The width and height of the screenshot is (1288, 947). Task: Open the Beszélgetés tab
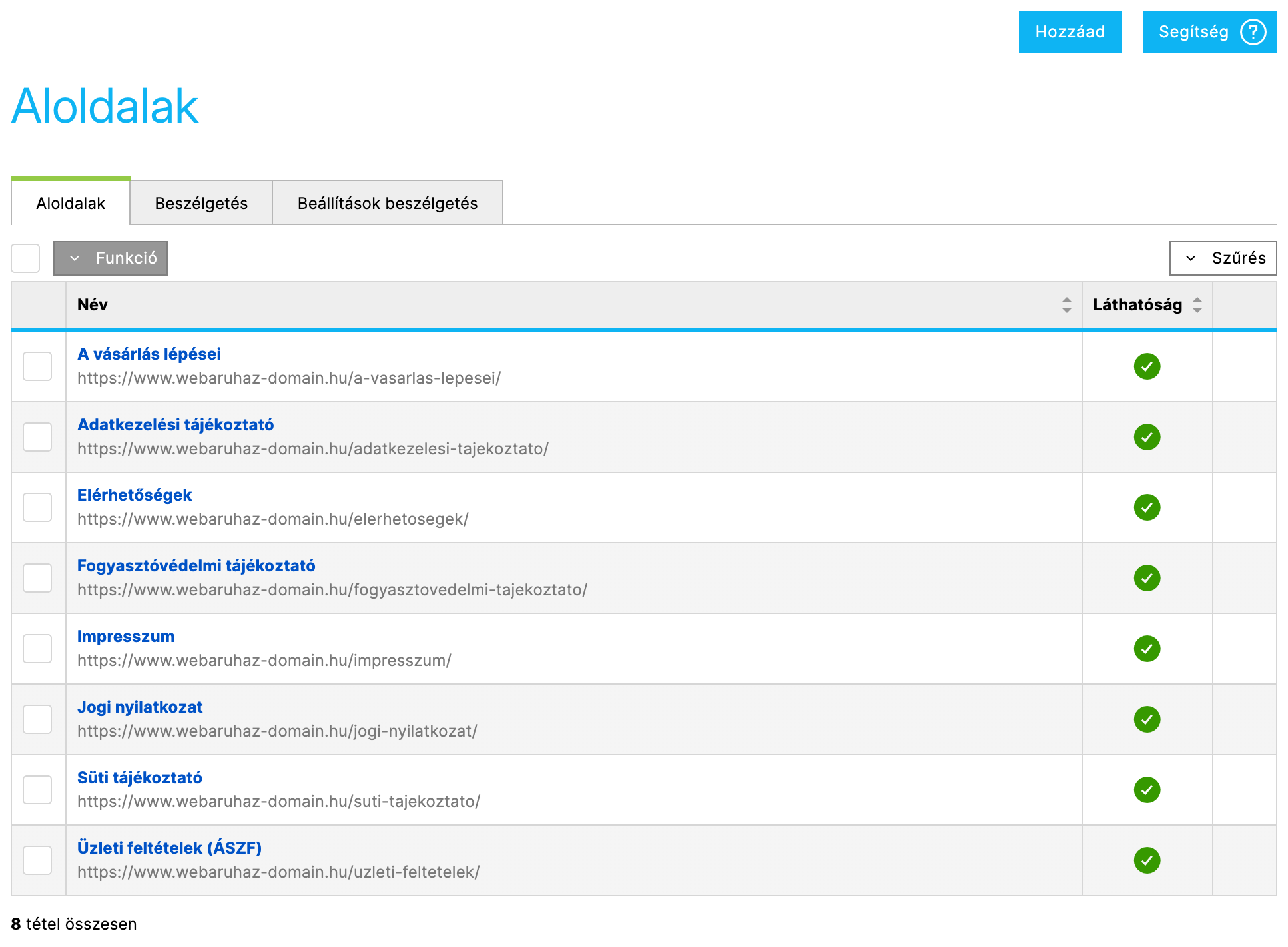[201, 203]
